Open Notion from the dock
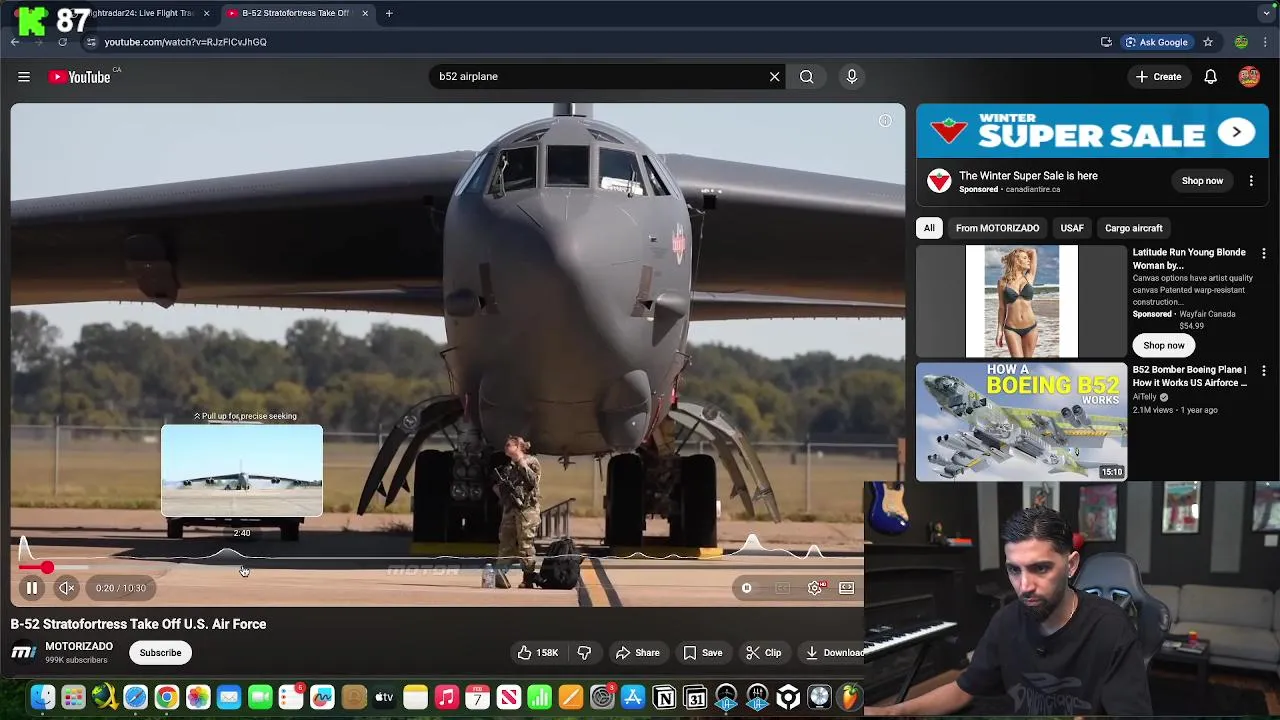The width and height of the screenshot is (1280, 720). [x=664, y=697]
